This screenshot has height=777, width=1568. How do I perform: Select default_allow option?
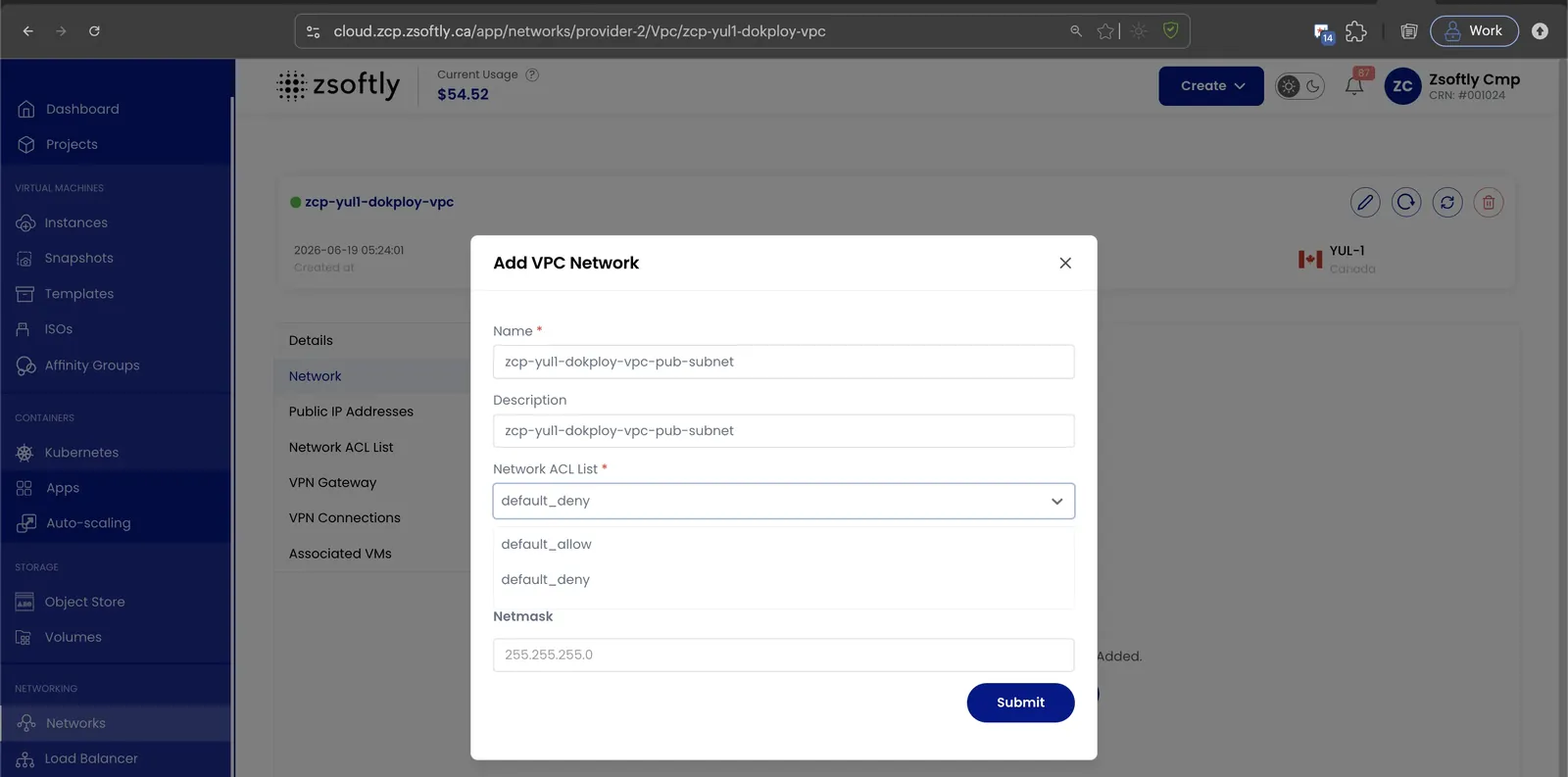(x=784, y=544)
